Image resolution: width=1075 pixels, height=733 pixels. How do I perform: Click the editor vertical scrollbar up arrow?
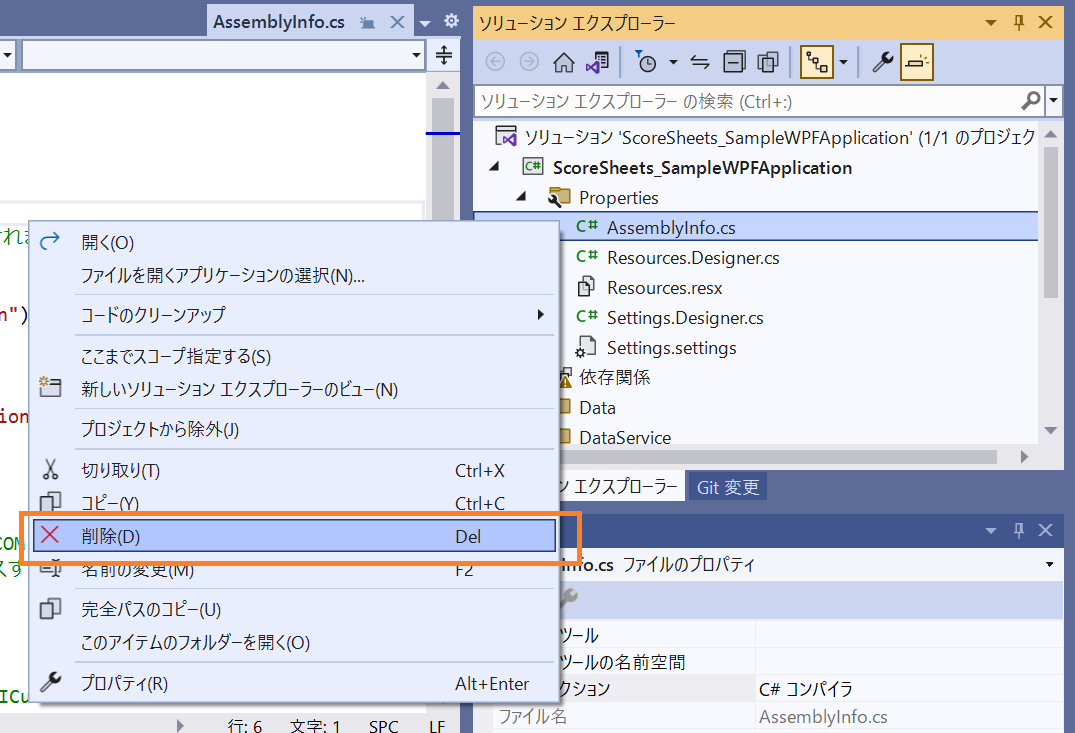[443, 86]
